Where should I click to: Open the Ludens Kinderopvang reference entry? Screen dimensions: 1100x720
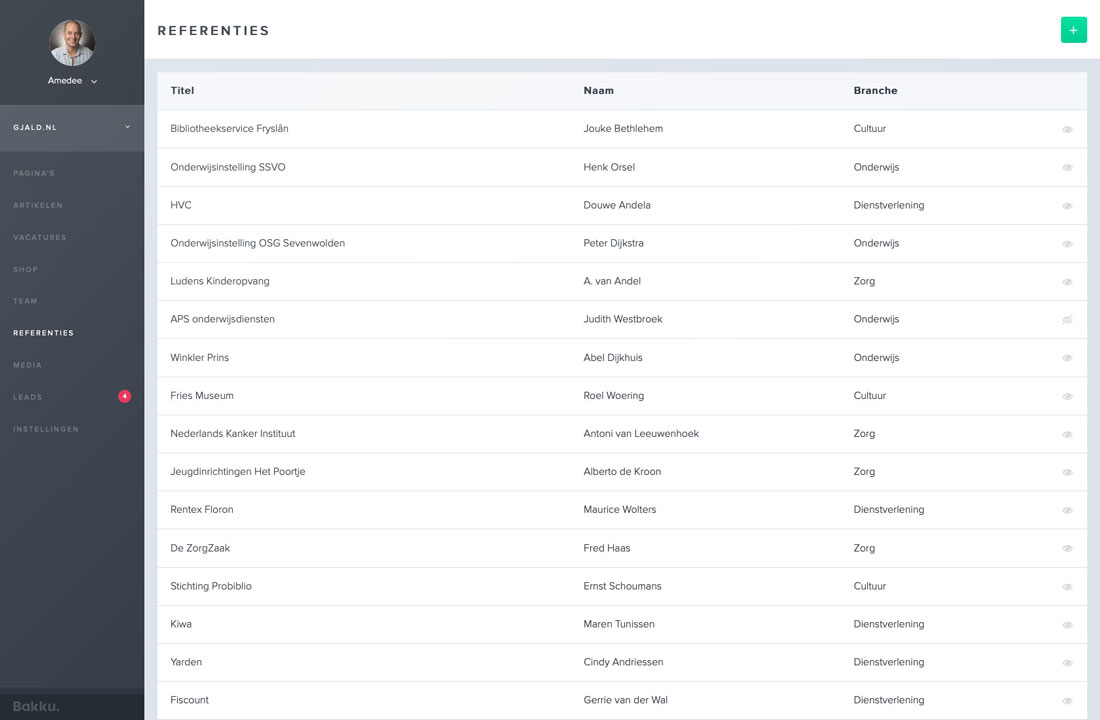(x=220, y=281)
